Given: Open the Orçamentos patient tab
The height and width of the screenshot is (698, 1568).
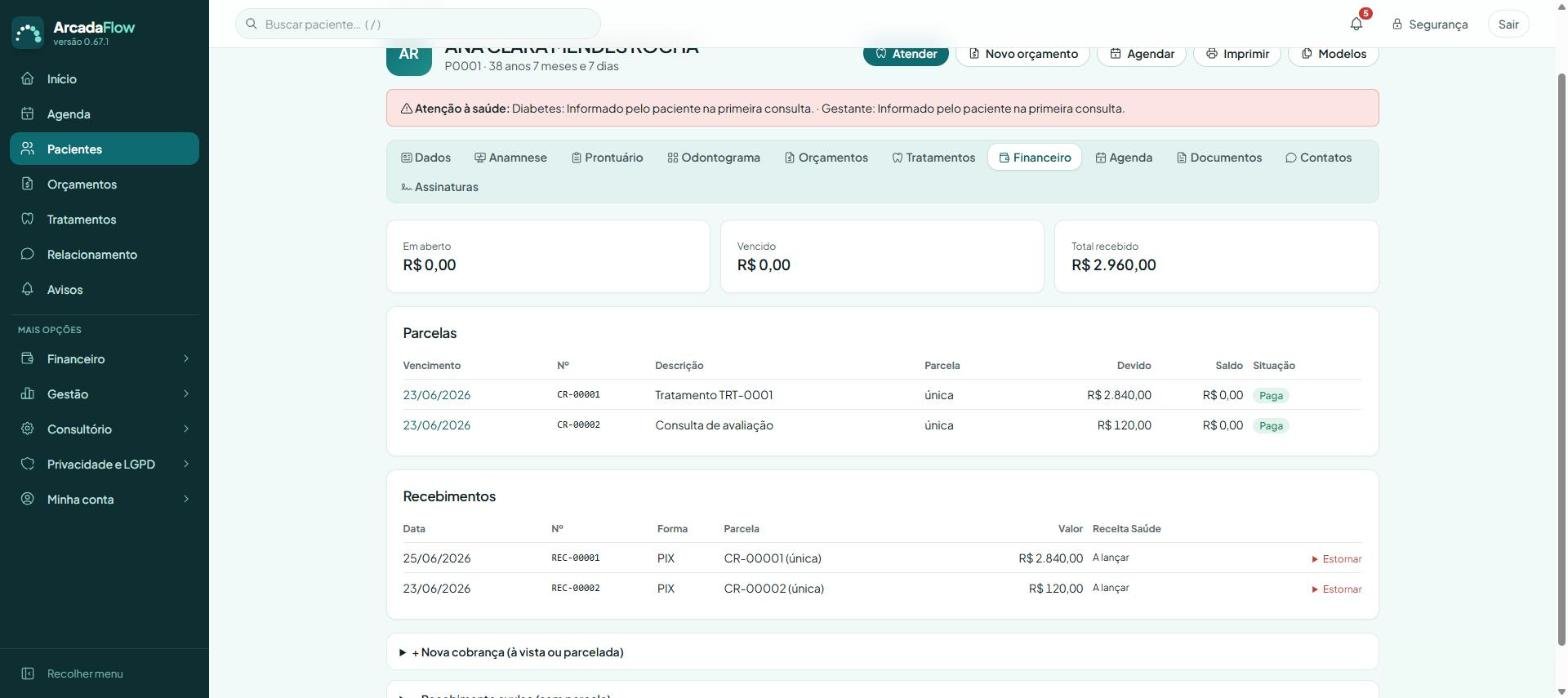Looking at the screenshot, I should coord(826,158).
